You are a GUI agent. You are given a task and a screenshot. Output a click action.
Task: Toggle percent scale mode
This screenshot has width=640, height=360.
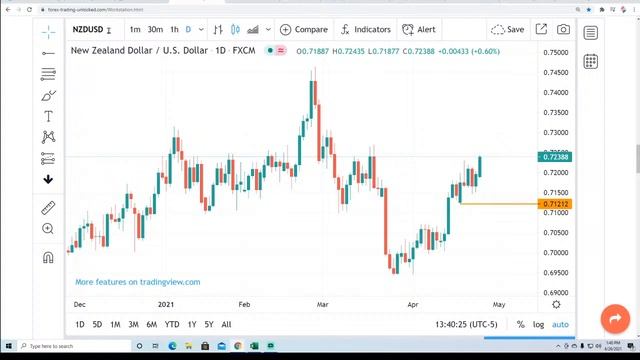(520, 324)
